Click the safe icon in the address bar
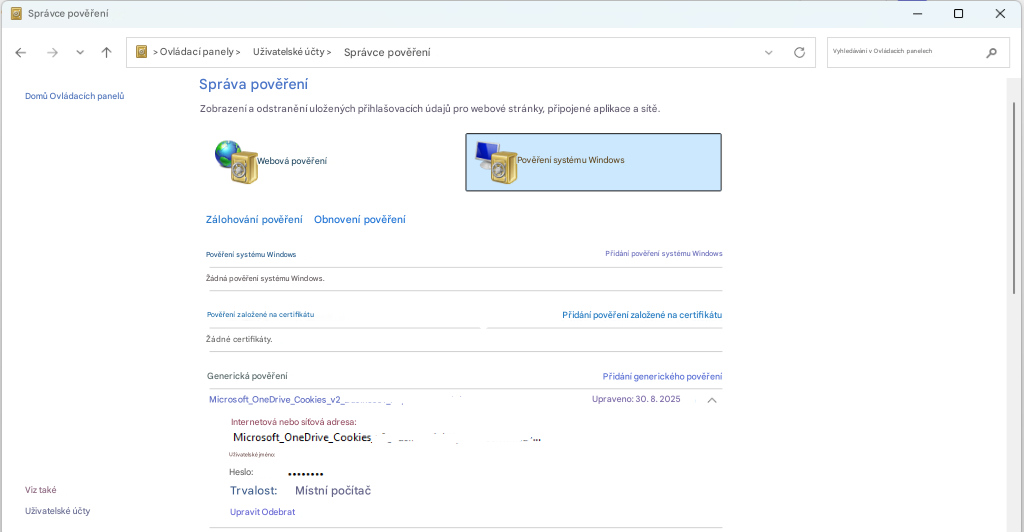 [141, 52]
